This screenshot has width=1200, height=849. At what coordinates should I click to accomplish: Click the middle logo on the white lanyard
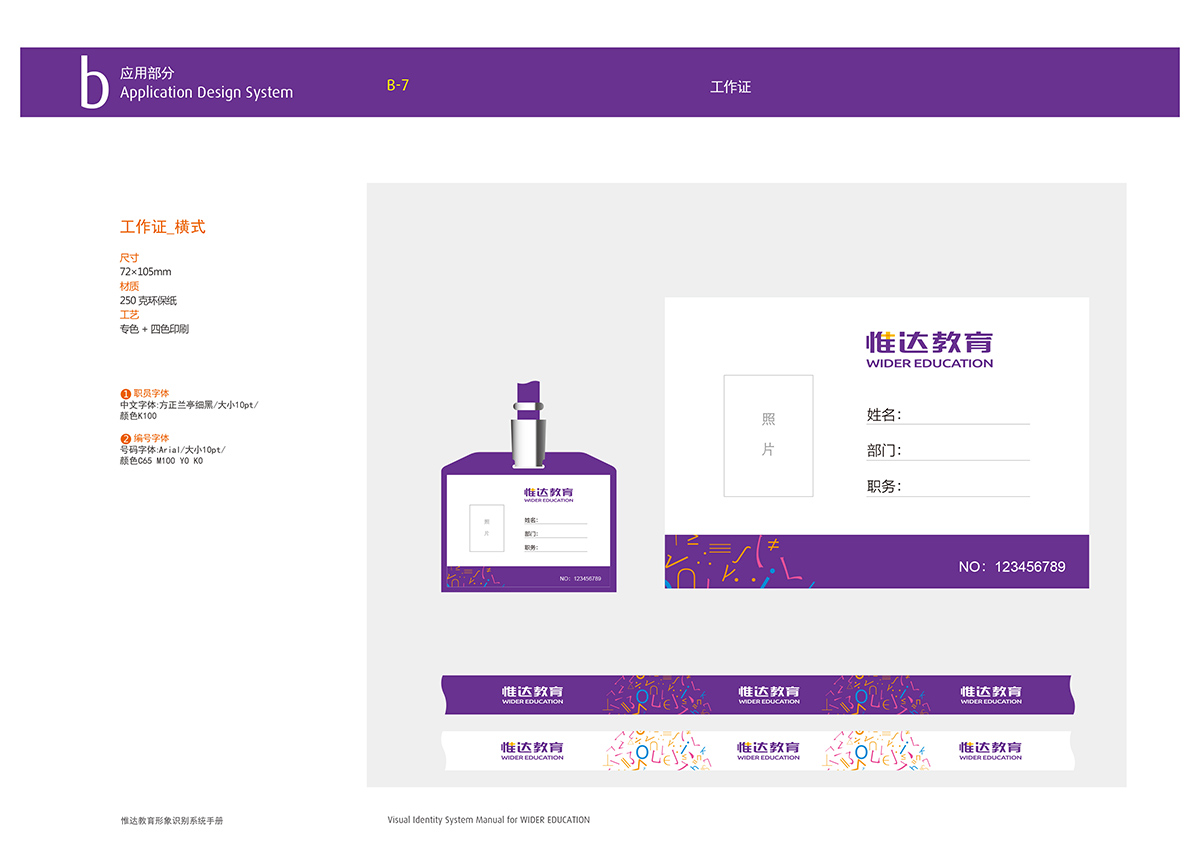769,750
